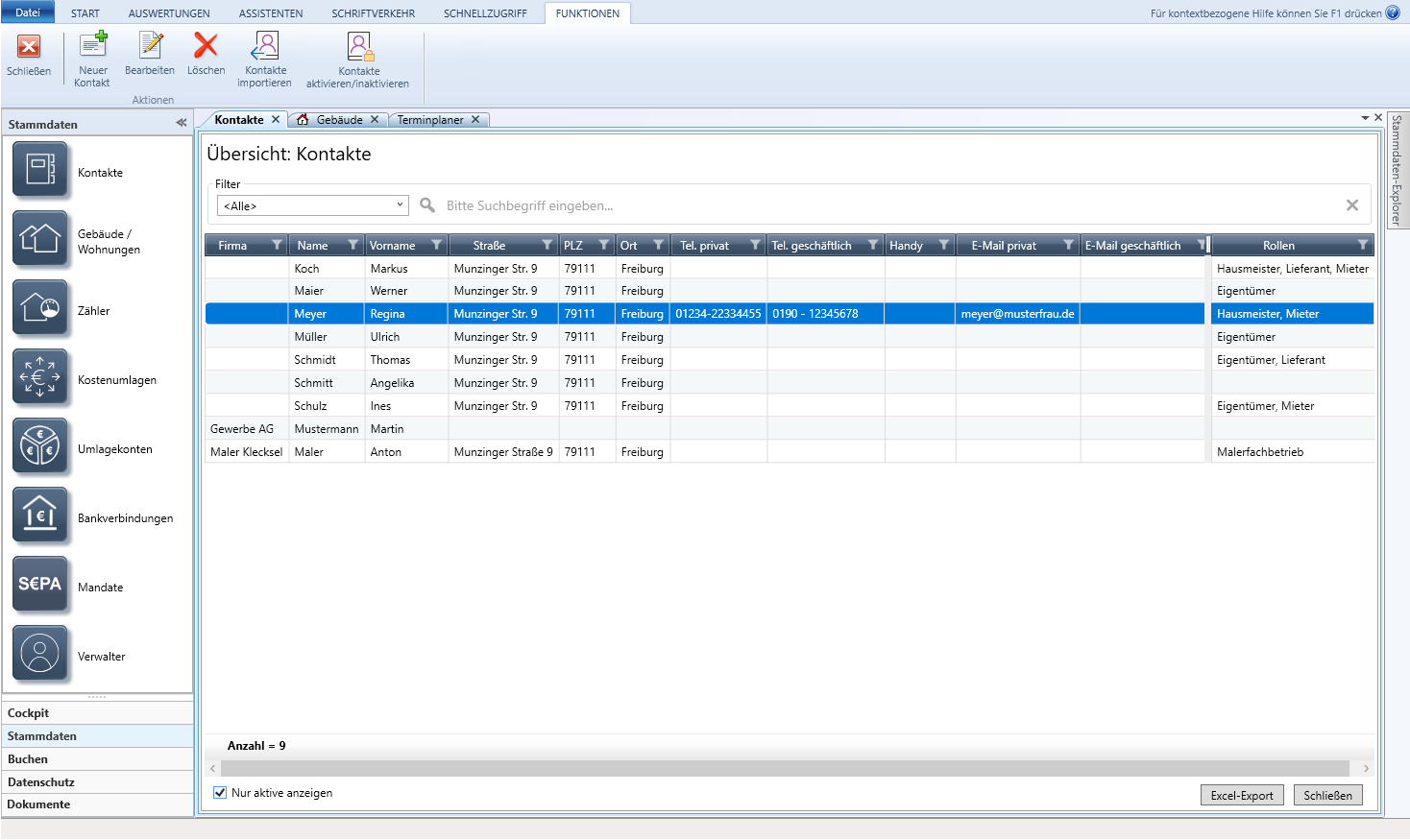
Task: Open the Filter '<Alle>' dropdown
Action: pyautogui.click(x=313, y=205)
